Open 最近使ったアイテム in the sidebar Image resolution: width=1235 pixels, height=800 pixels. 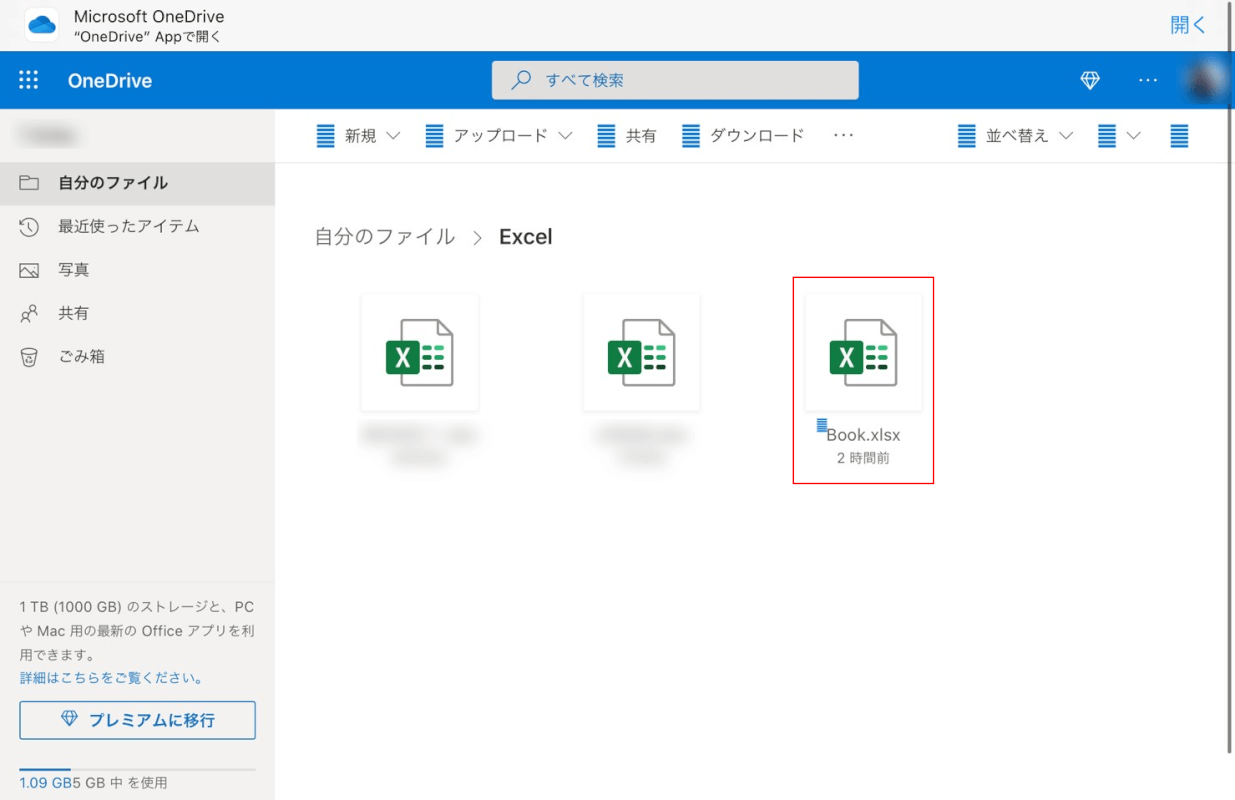(137, 227)
